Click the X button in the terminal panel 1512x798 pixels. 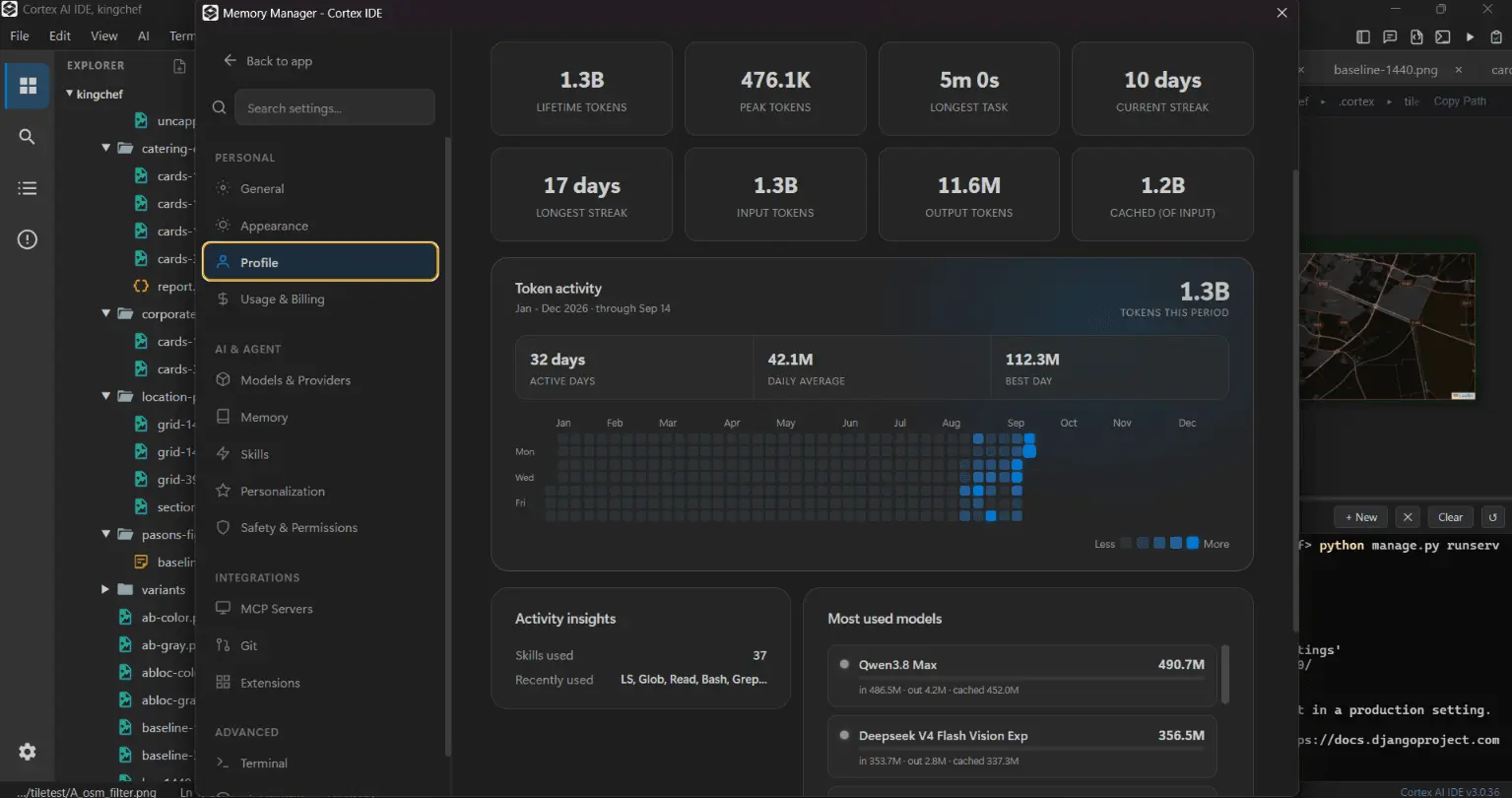1409,517
